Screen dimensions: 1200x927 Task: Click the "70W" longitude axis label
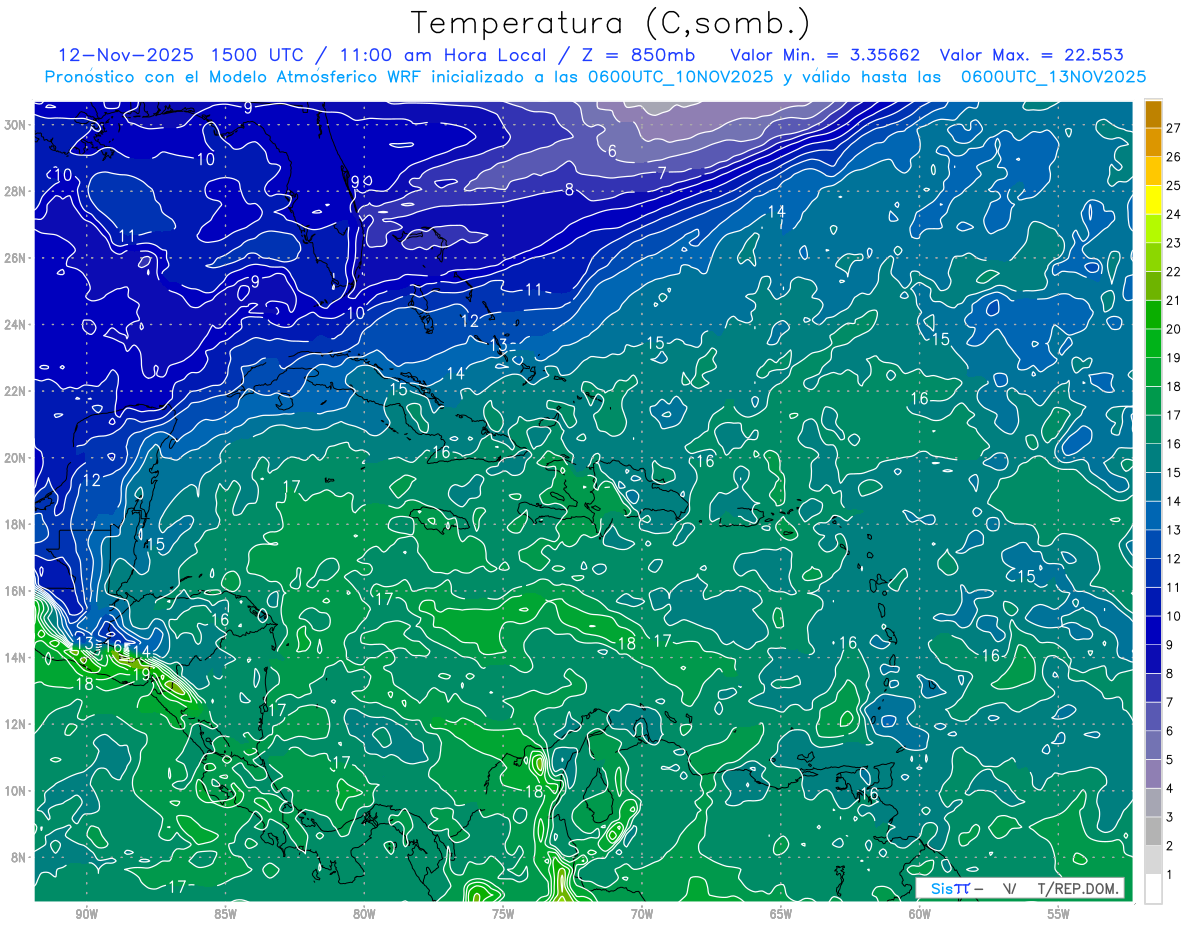(x=642, y=913)
